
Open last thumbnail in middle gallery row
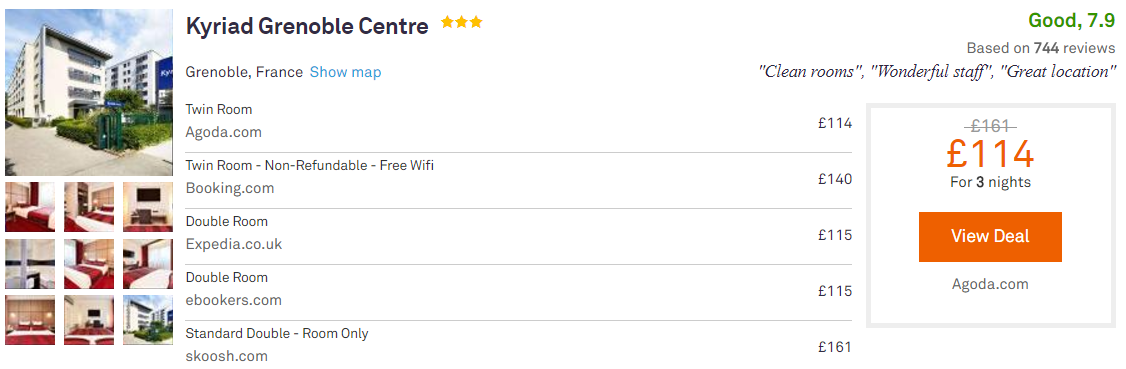point(148,263)
